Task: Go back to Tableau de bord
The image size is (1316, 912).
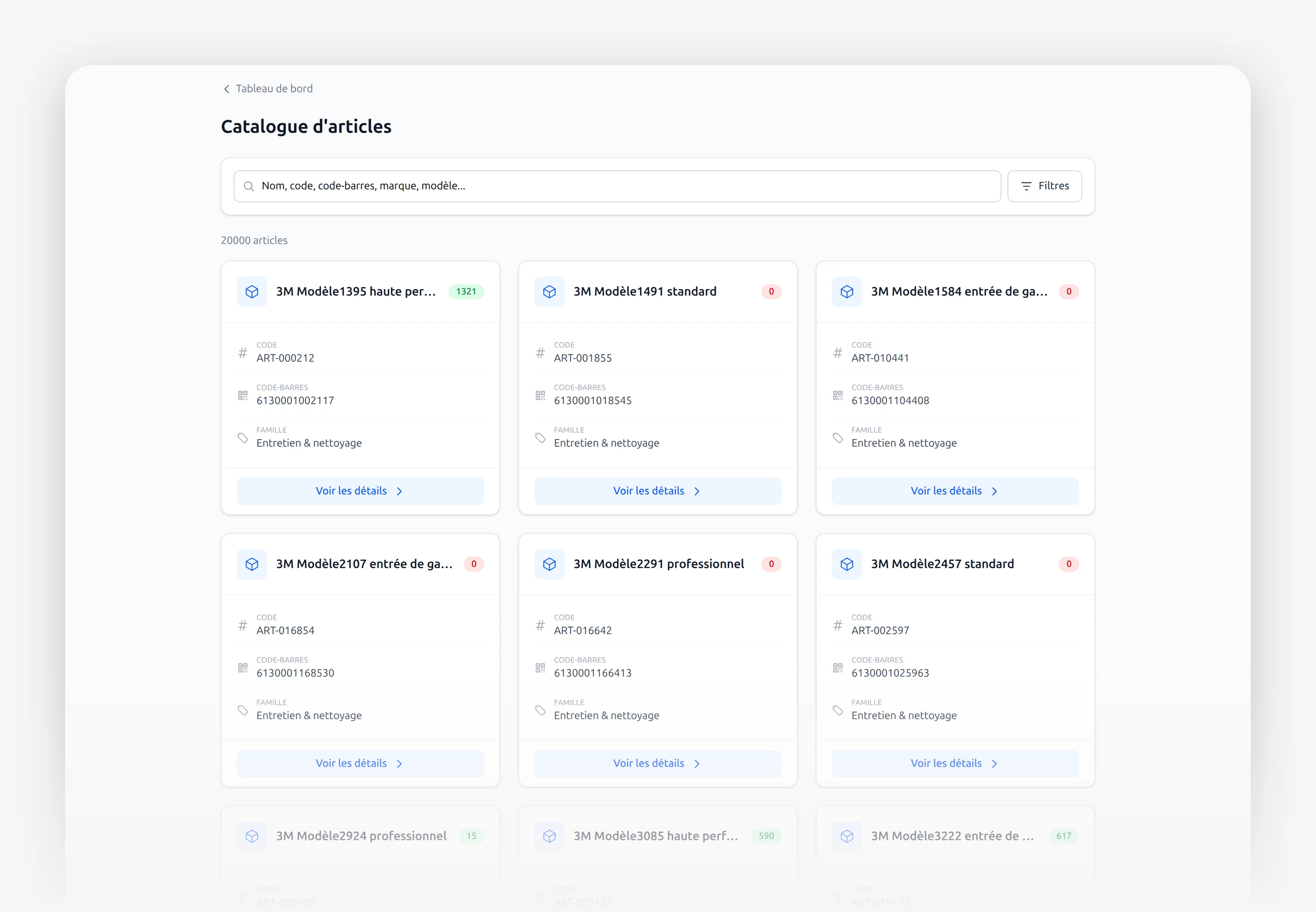Action: tap(267, 88)
